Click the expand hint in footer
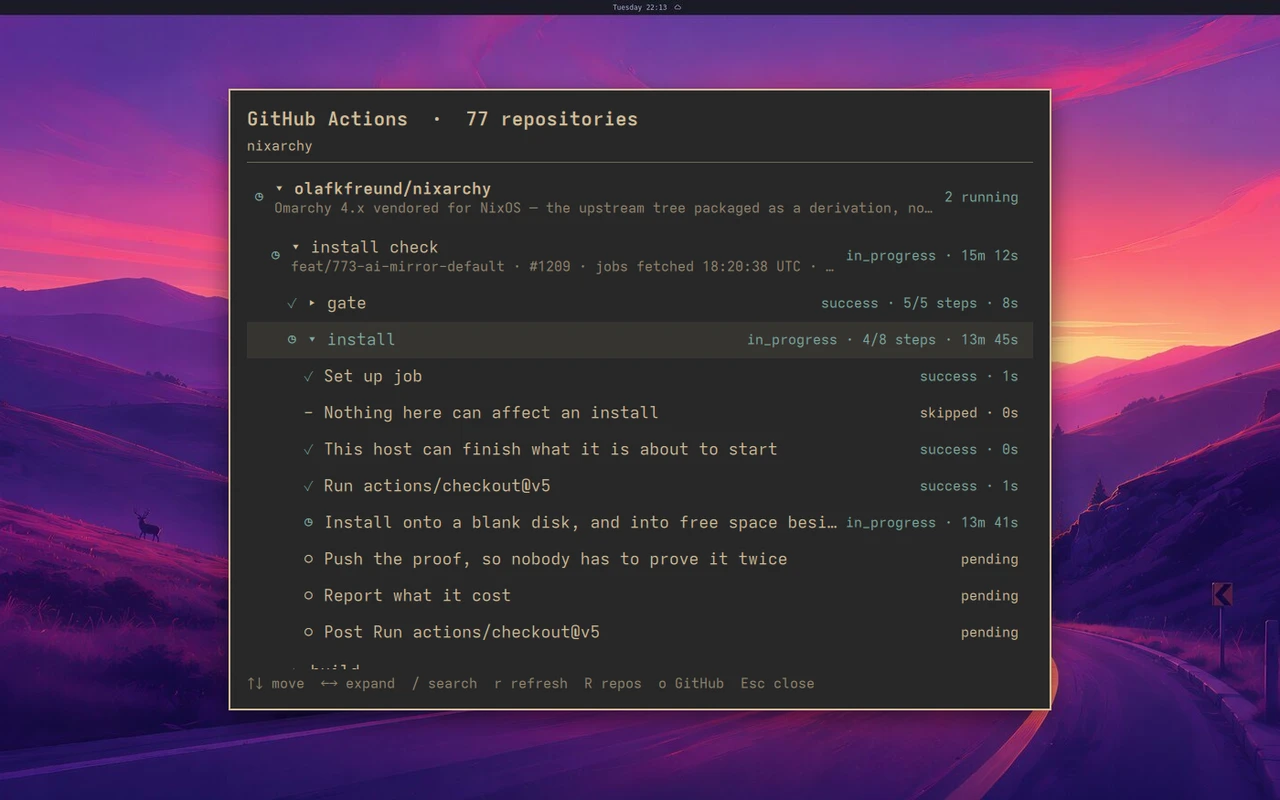Viewport: 1280px width, 800px height. 358,684
